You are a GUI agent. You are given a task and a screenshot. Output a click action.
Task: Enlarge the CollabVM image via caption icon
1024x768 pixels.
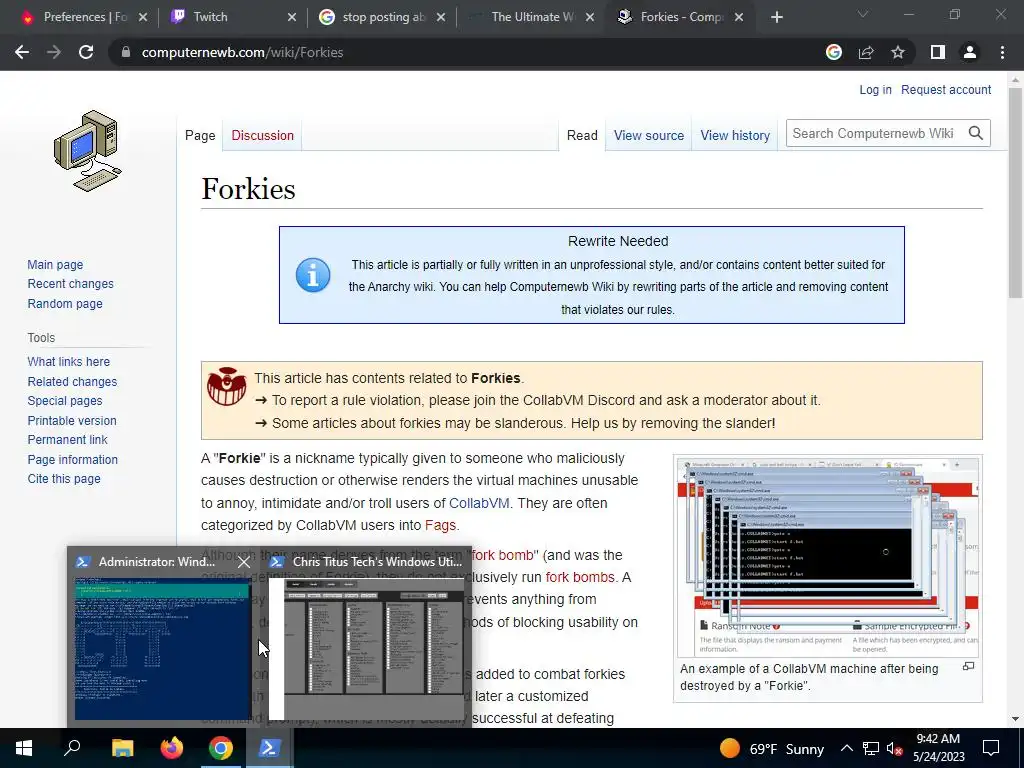coord(968,666)
